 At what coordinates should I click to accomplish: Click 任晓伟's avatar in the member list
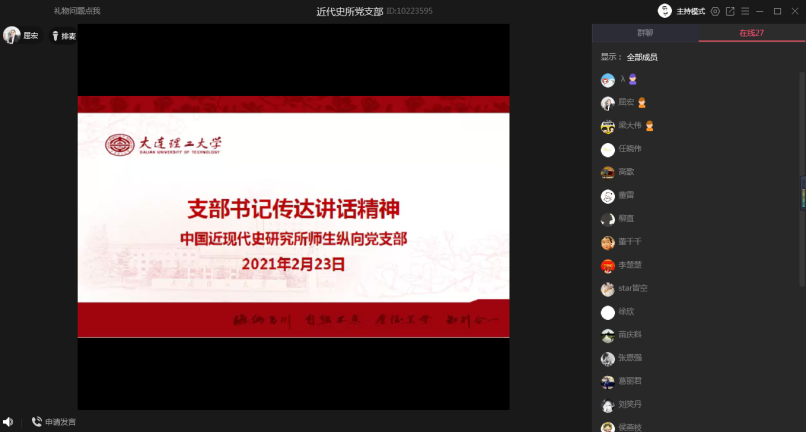point(608,150)
